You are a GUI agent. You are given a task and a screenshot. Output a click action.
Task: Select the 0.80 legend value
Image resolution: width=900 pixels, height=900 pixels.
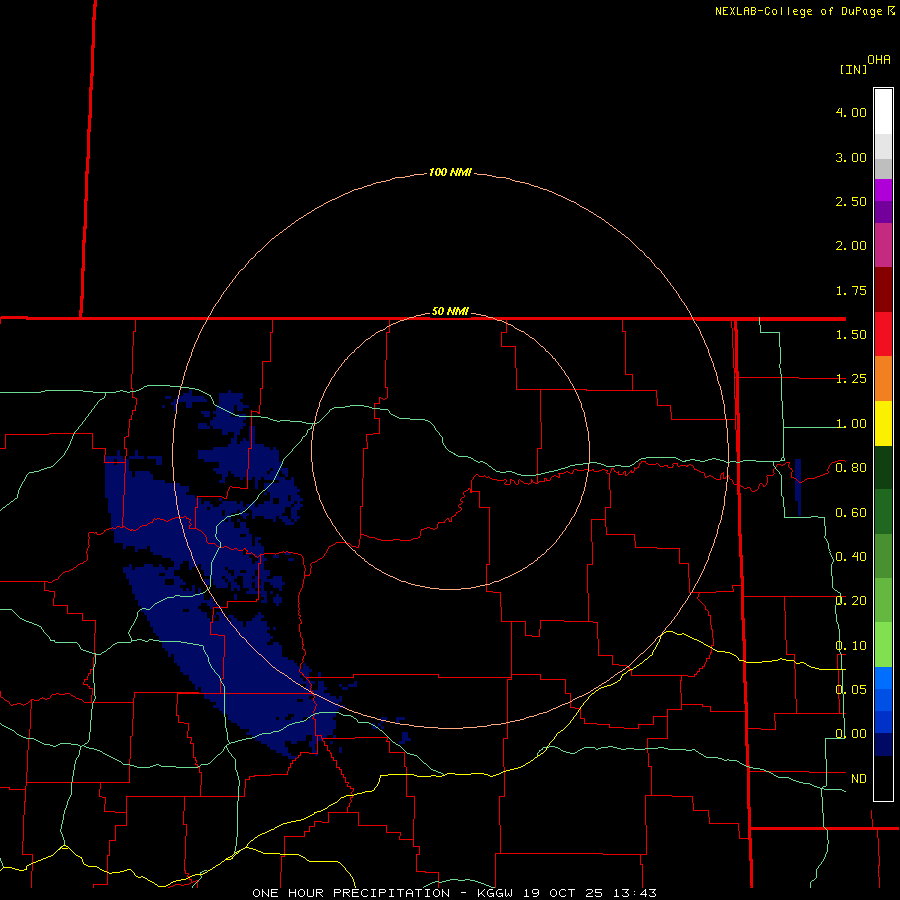click(851, 468)
